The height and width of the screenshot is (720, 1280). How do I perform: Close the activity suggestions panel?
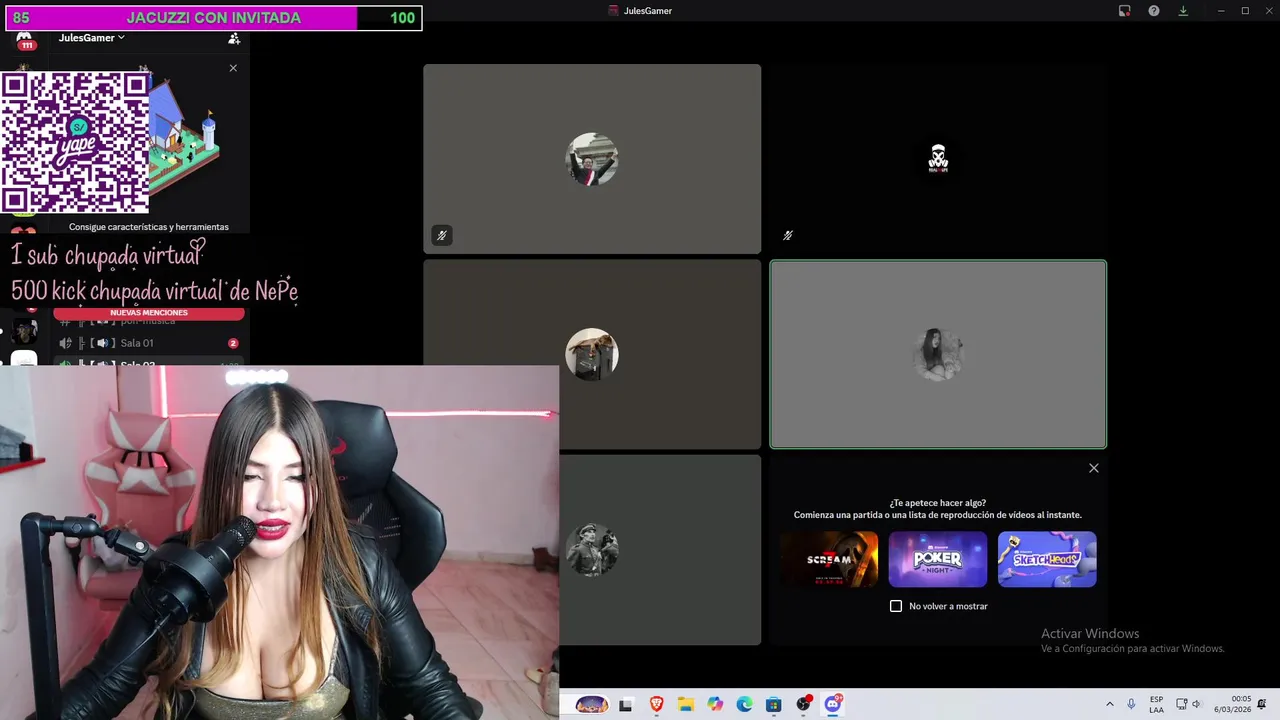[x=1094, y=468]
